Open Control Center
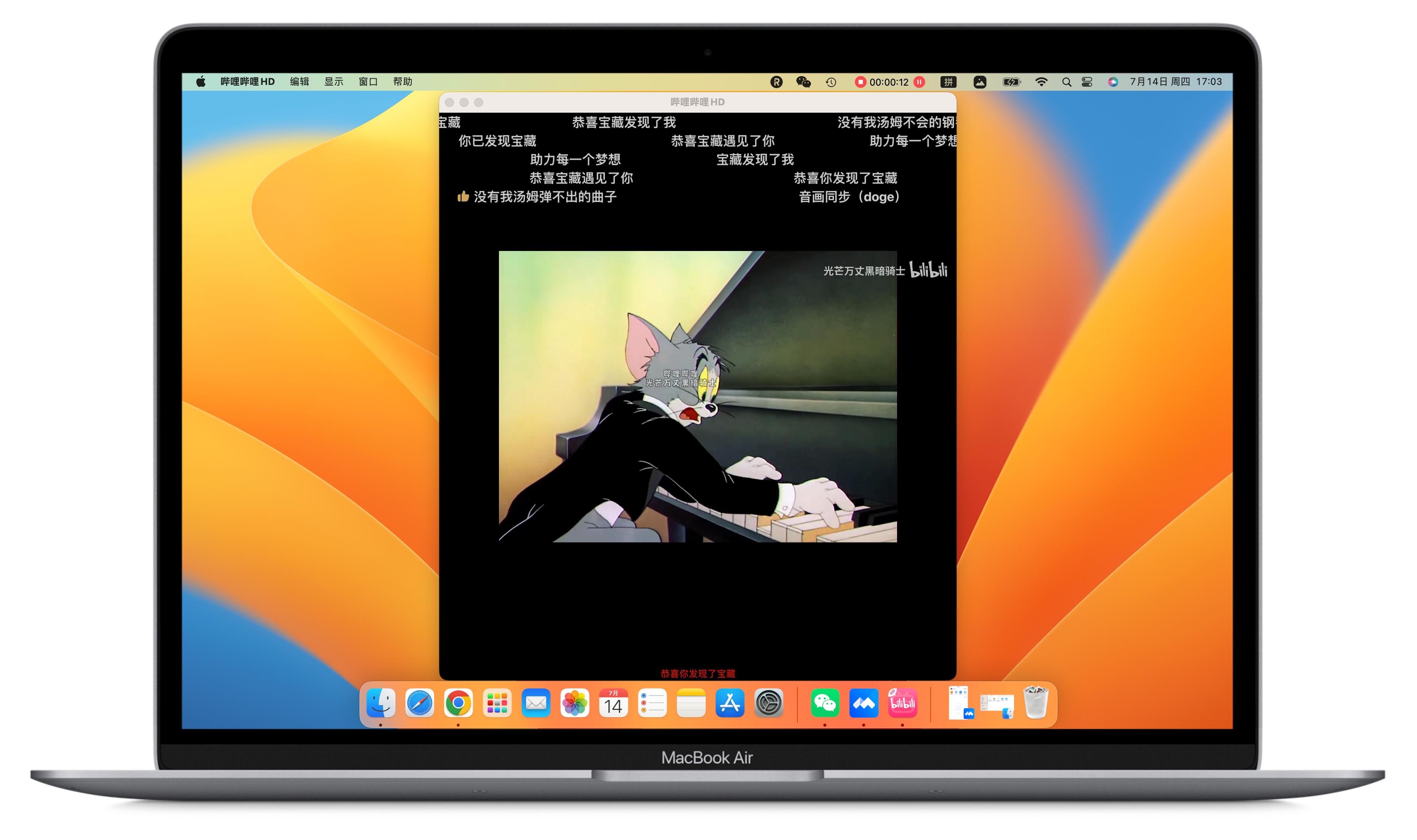This screenshot has height=840, width=1417. (1087, 82)
